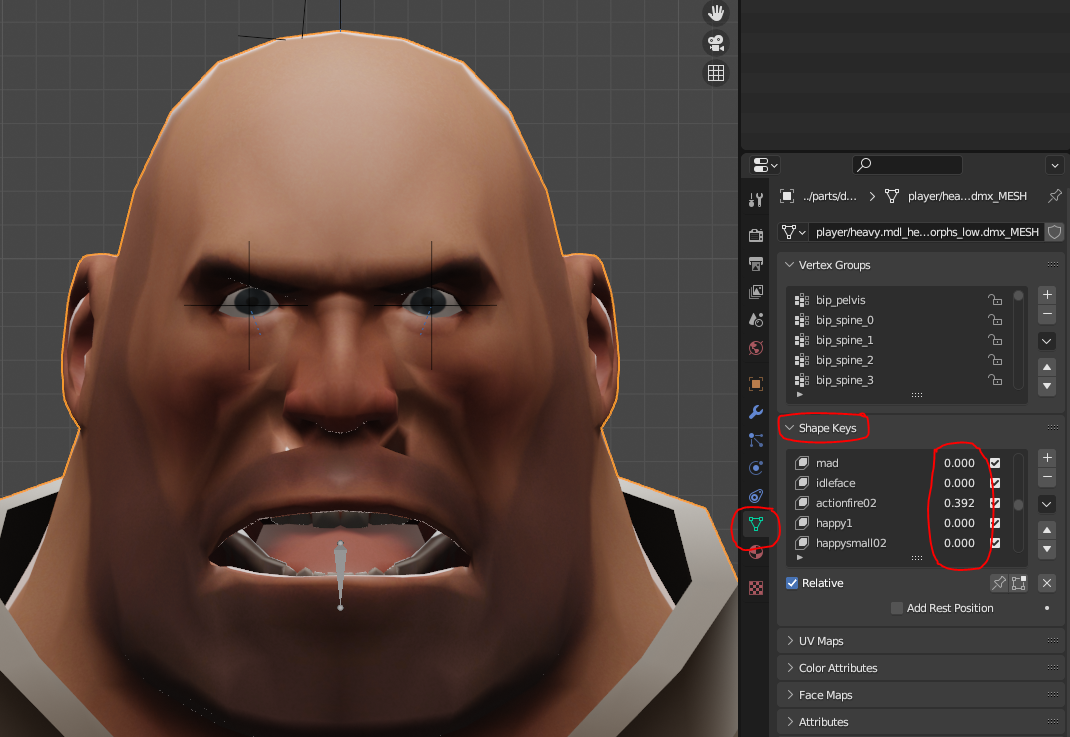Image resolution: width=1070 pixels, height=737 pixels.
Task: Disable the happysmall02 shape key checkbox
Action: (995, 543)
